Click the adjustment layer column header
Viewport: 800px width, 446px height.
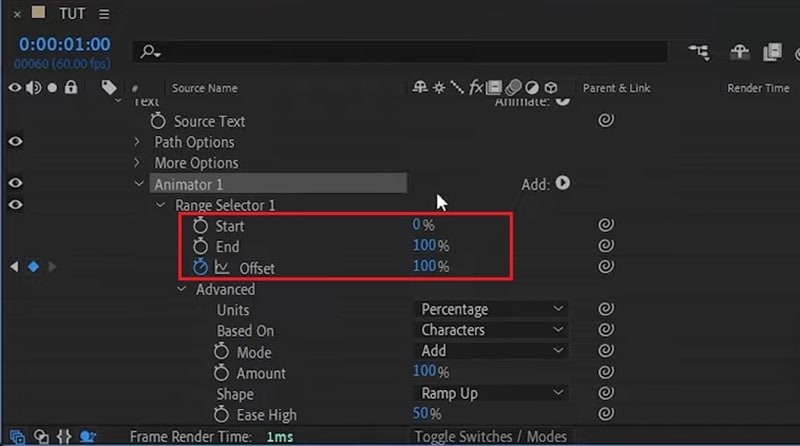[x=532, y=88]
